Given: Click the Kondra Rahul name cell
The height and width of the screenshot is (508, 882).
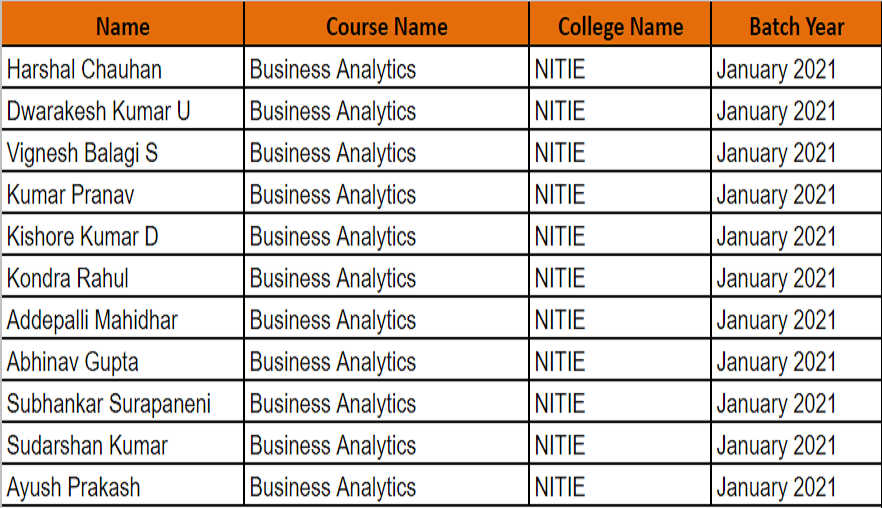Looking at the screenshot, I should click(x=68, y=278).
